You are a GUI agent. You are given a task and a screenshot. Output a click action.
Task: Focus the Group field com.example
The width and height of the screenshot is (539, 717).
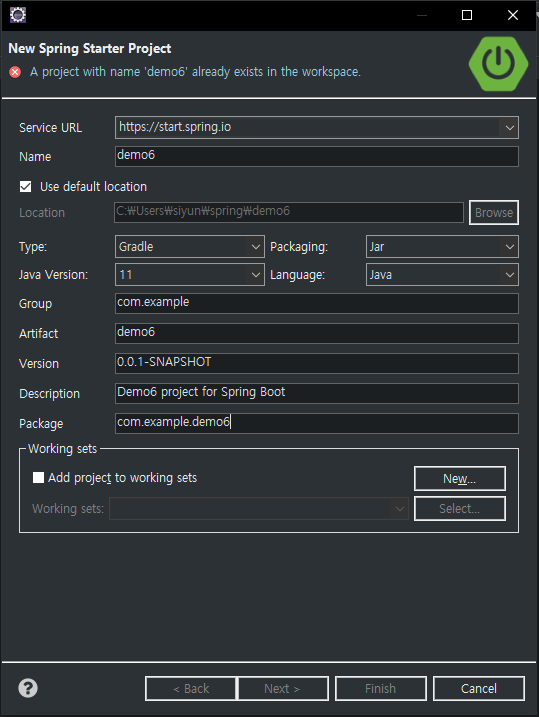(x=317, y=303)
